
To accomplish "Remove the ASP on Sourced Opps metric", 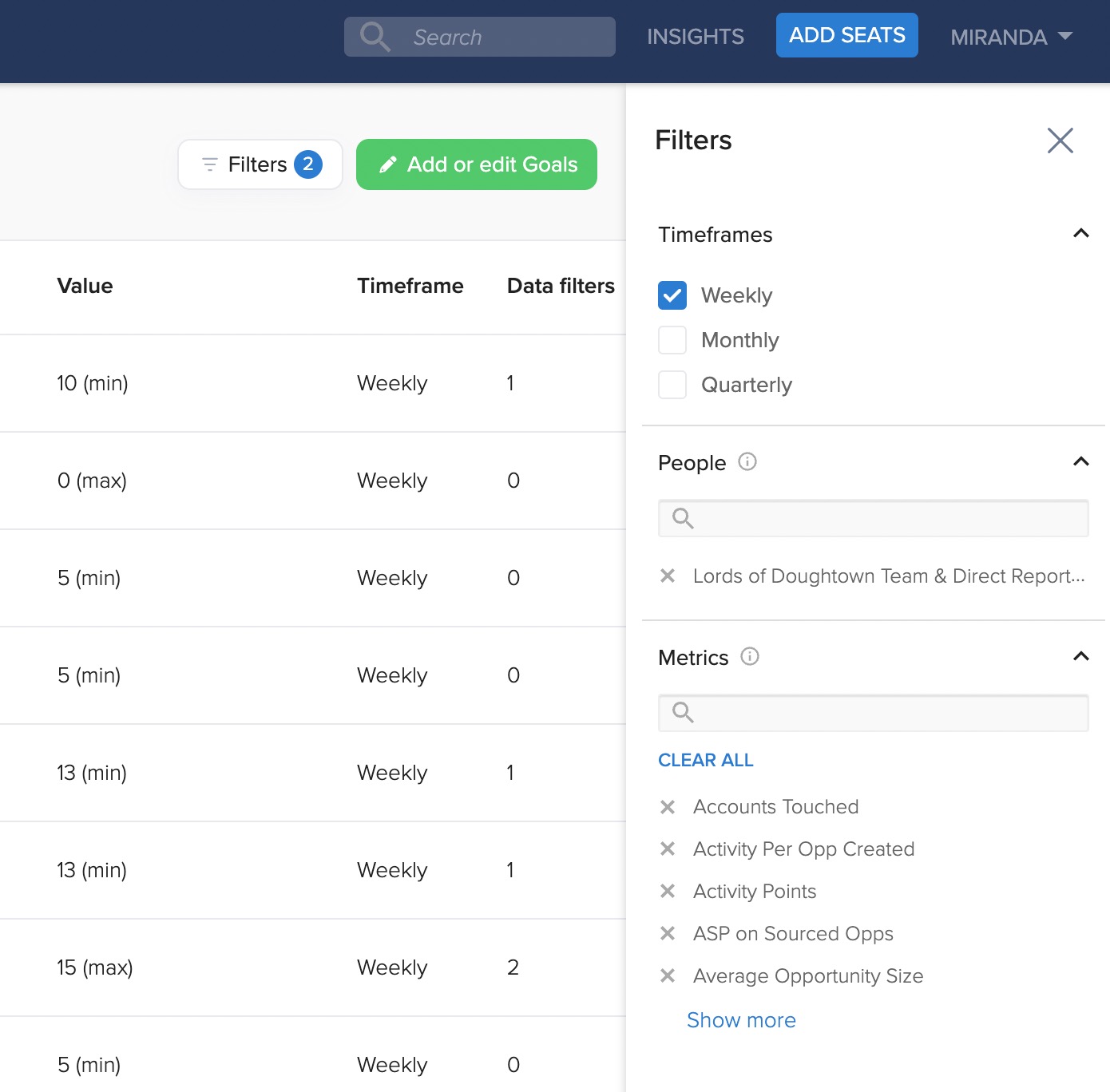I will click(x=668, y=934).
